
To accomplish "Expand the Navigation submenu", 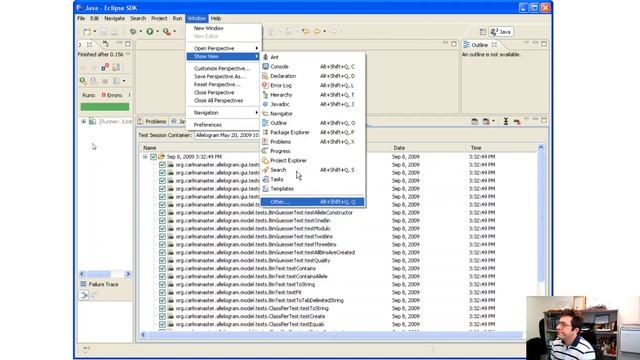I will (223, 113).
